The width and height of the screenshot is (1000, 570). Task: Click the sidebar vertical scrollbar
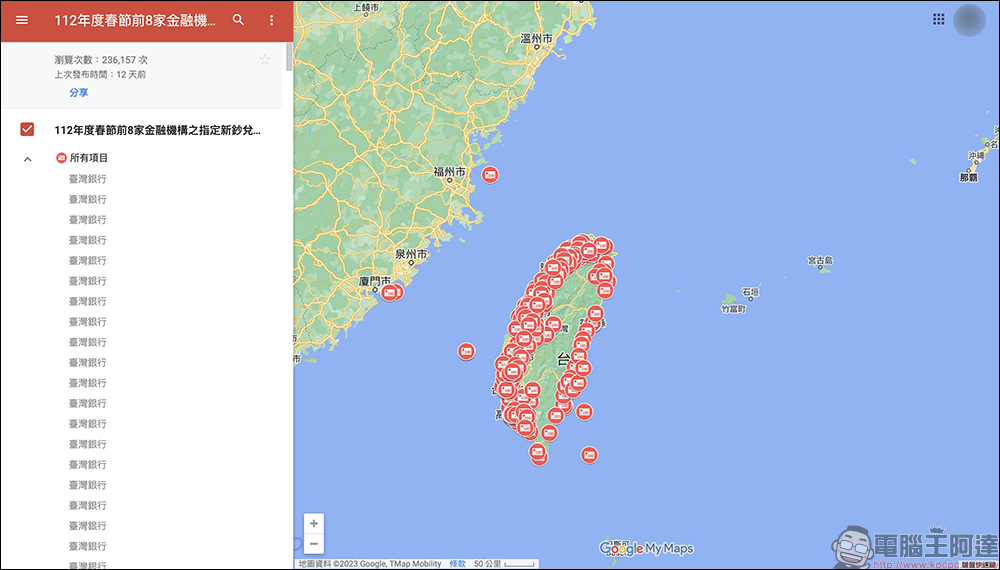click(290, 57)
